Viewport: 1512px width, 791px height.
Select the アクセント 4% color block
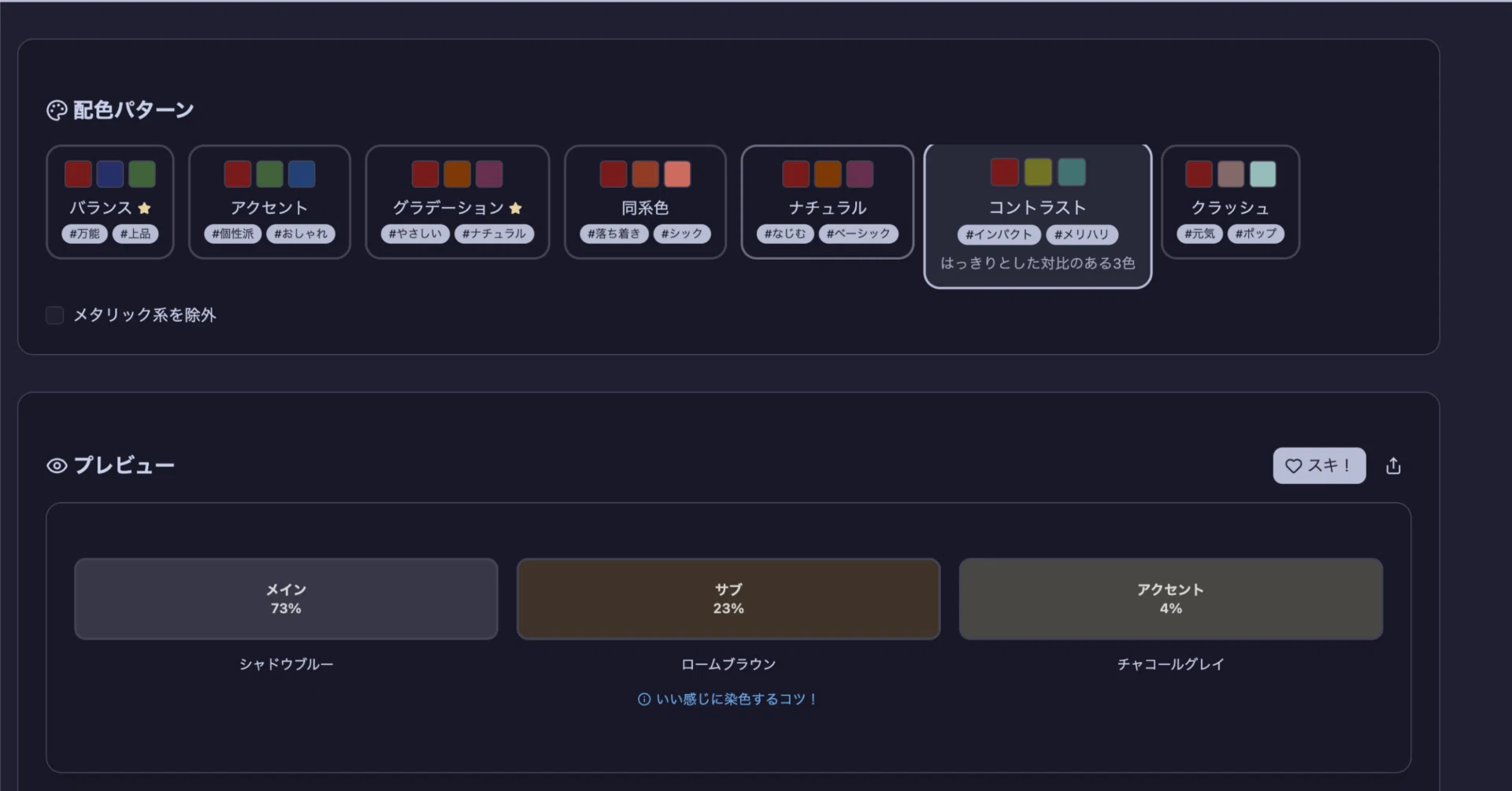[x=1171, y=599]
